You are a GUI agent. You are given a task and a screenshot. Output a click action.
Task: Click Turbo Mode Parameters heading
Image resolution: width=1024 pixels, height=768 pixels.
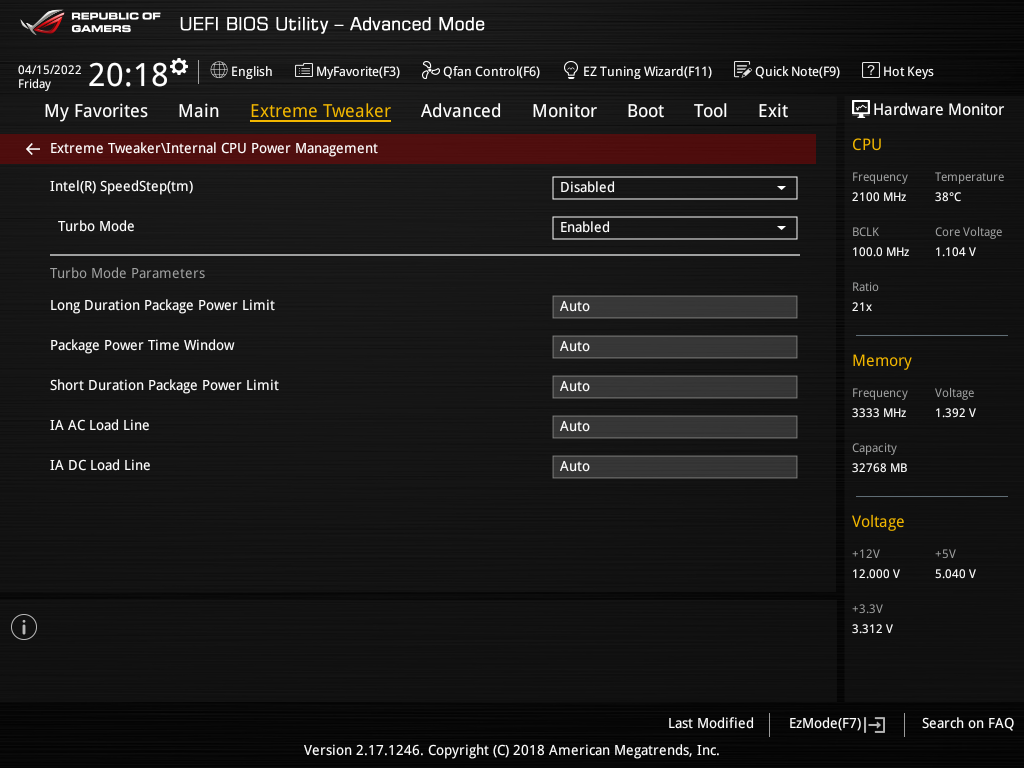tap(127, 274)
